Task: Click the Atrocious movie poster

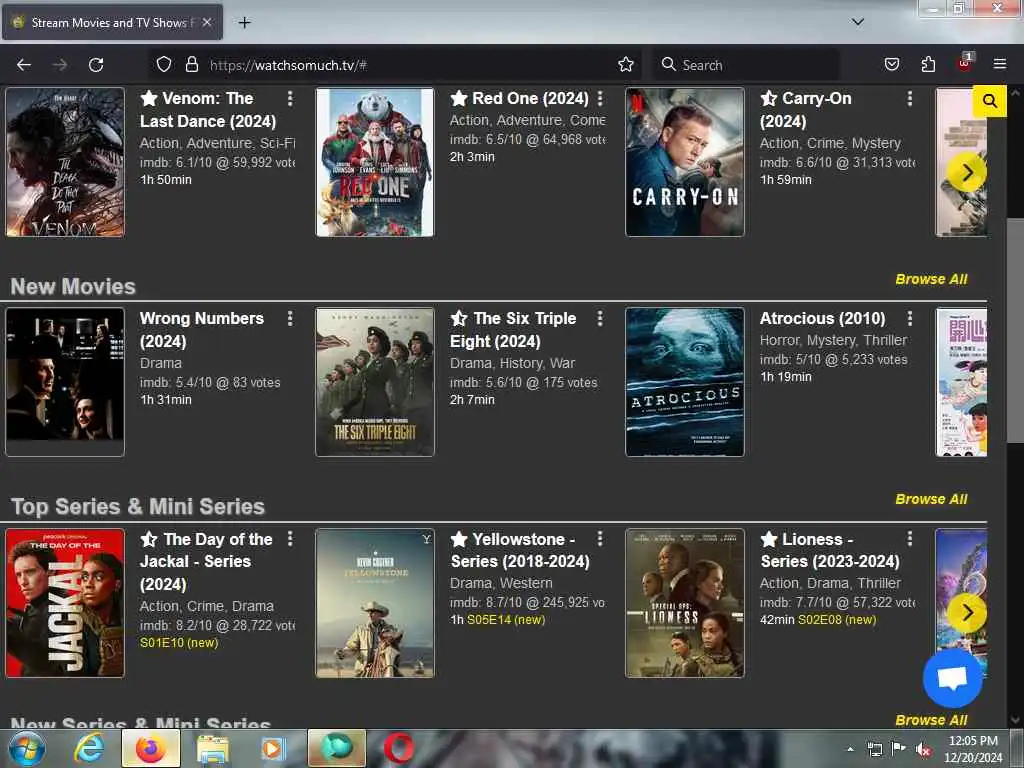Action: (685, 382)
